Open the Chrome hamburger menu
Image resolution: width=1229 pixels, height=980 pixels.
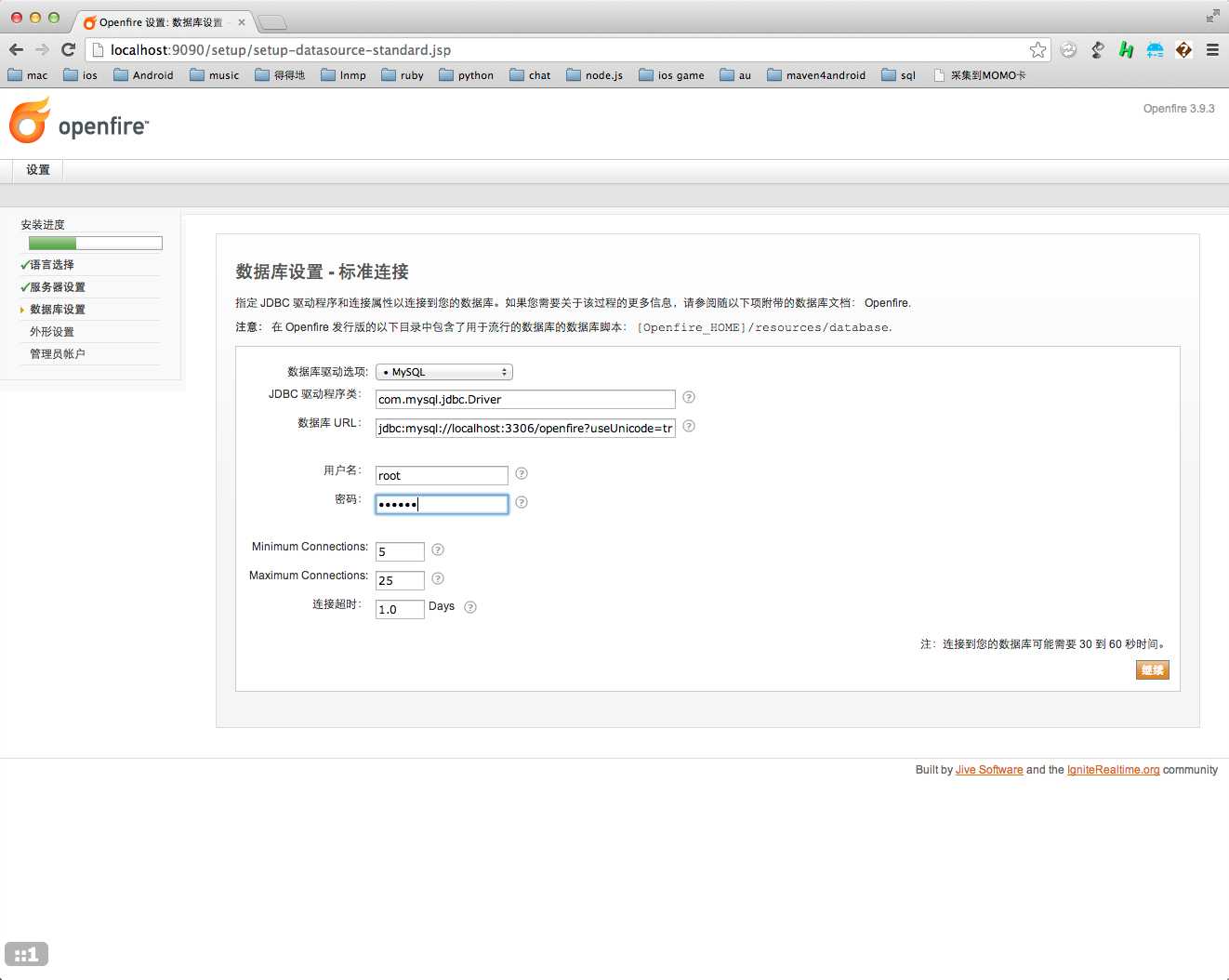[1212, 50]
